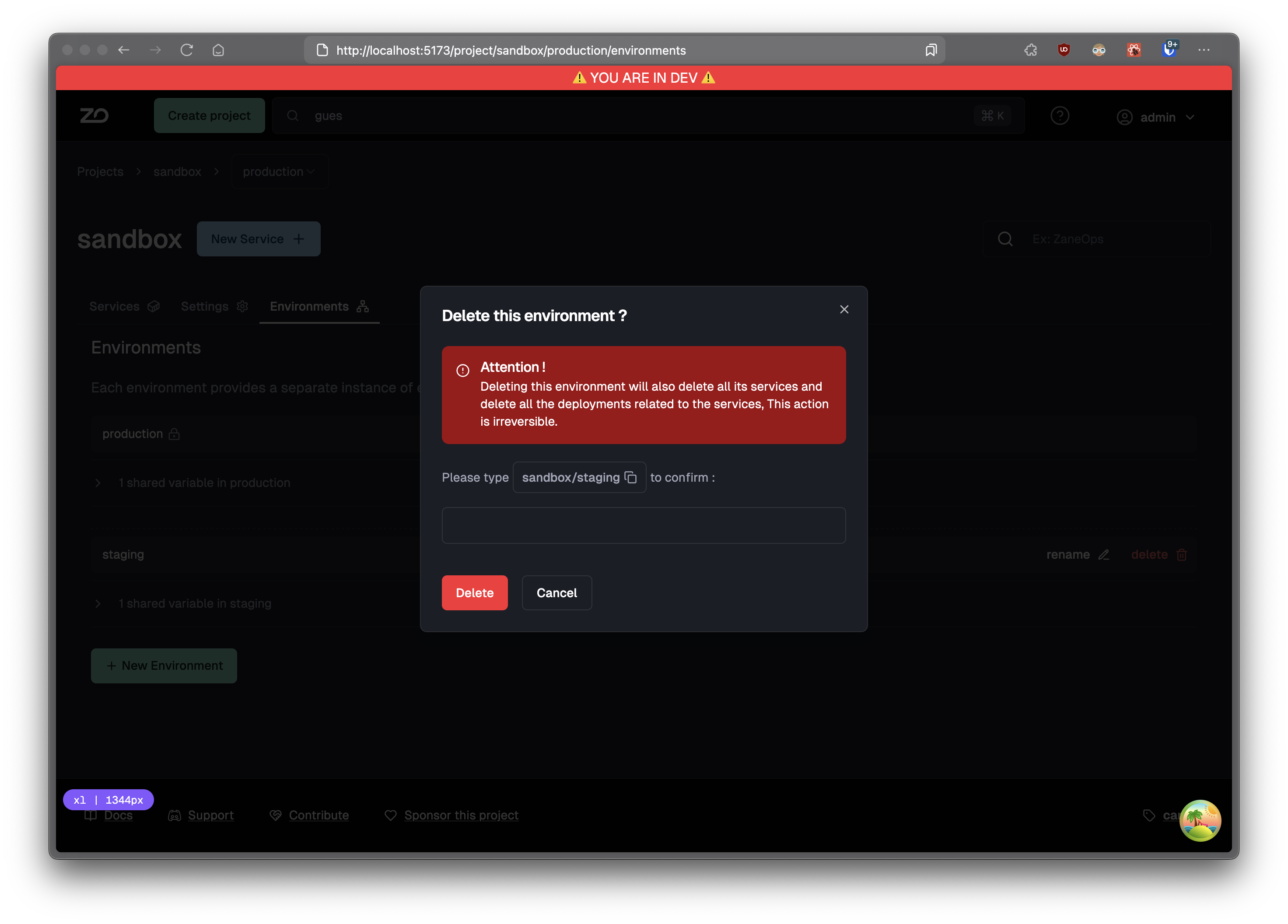This screenshot has width=1288, height=924.
Task: Switch to the Services tab
Action: [x=124, y=306]
